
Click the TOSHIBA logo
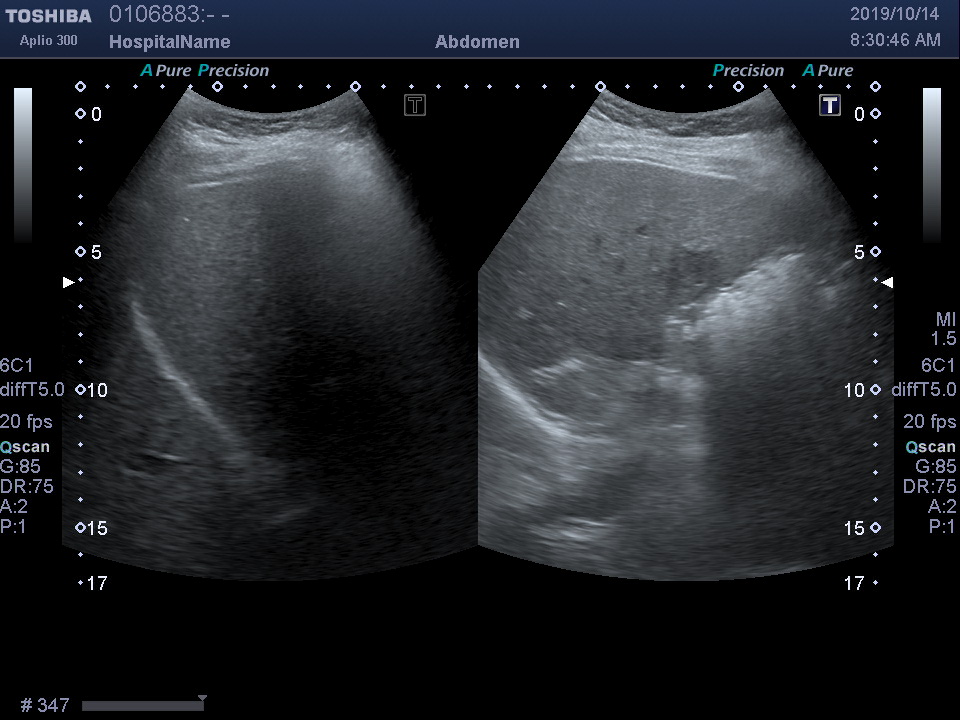48,16
